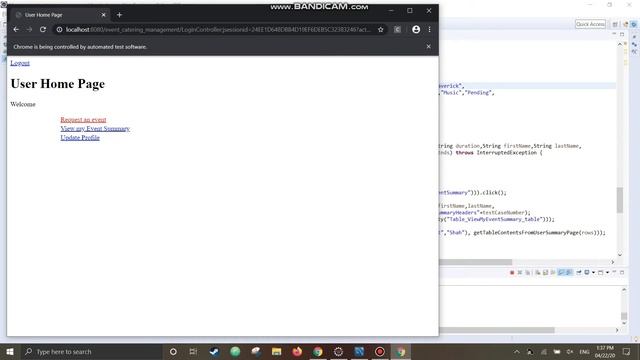View site information icon in address bar
Screen dimensions: 640x360
point(59,29)
